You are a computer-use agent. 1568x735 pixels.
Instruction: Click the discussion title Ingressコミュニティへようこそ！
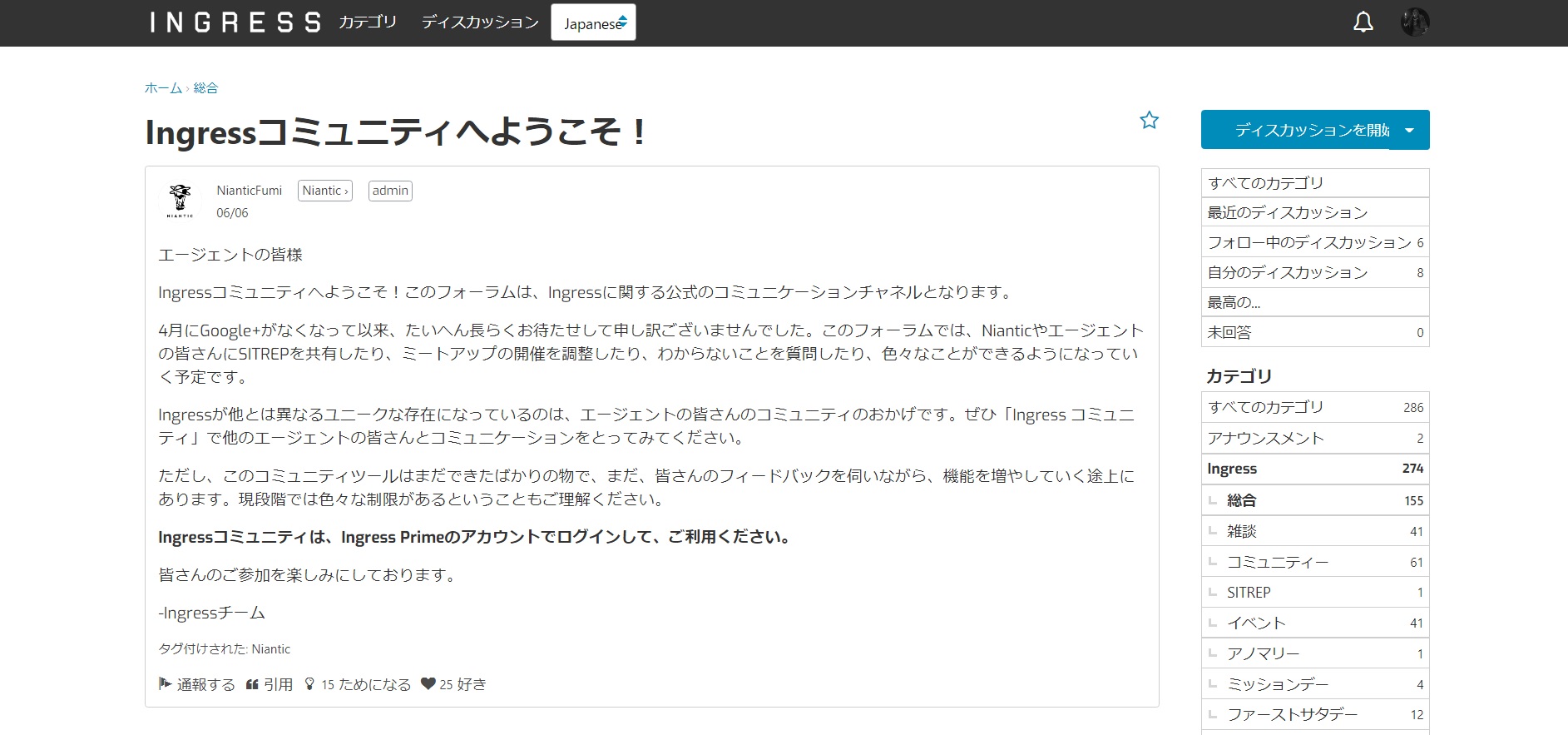[x=396, y=132]
